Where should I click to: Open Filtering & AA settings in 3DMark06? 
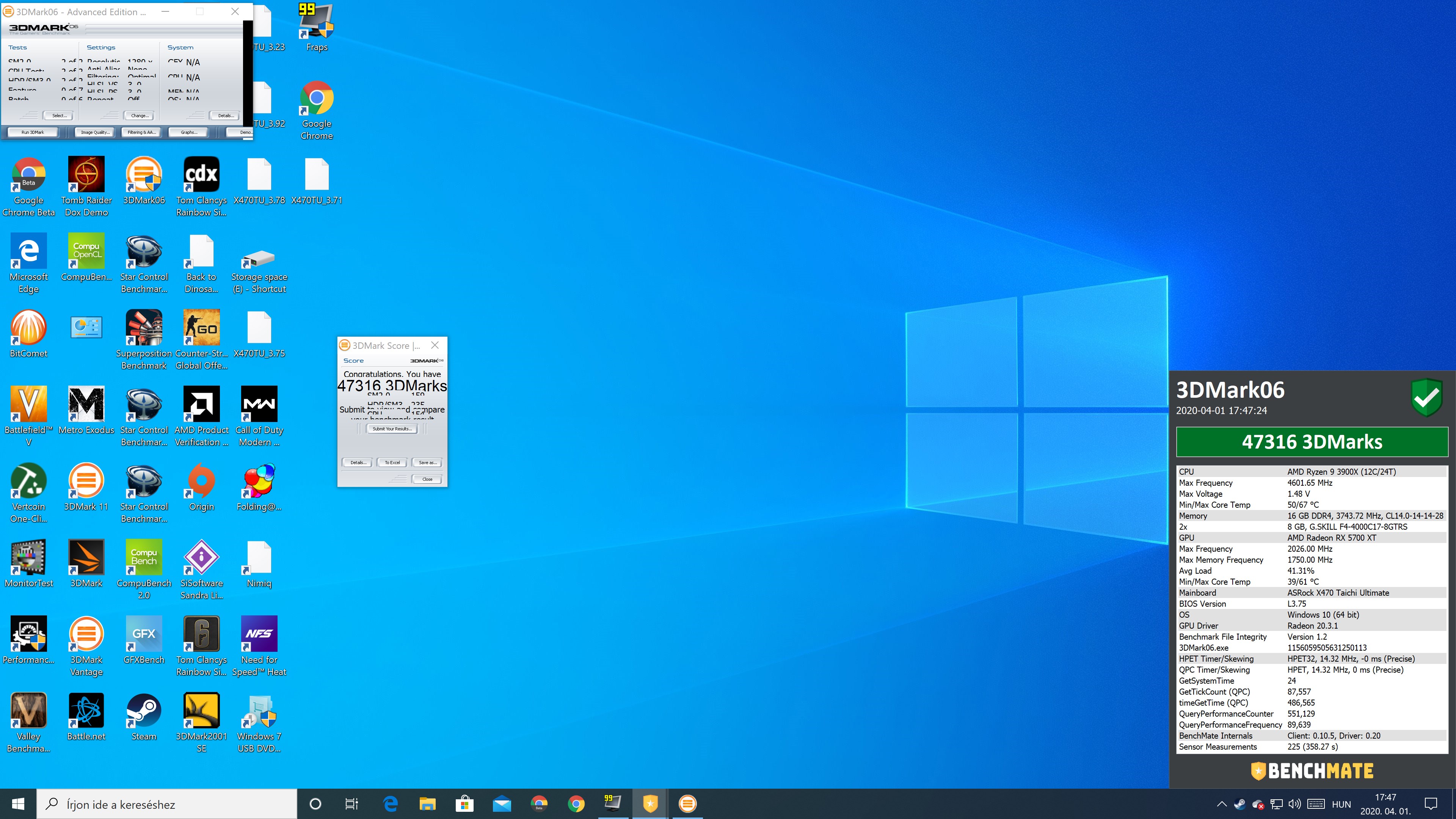(141, 132)
